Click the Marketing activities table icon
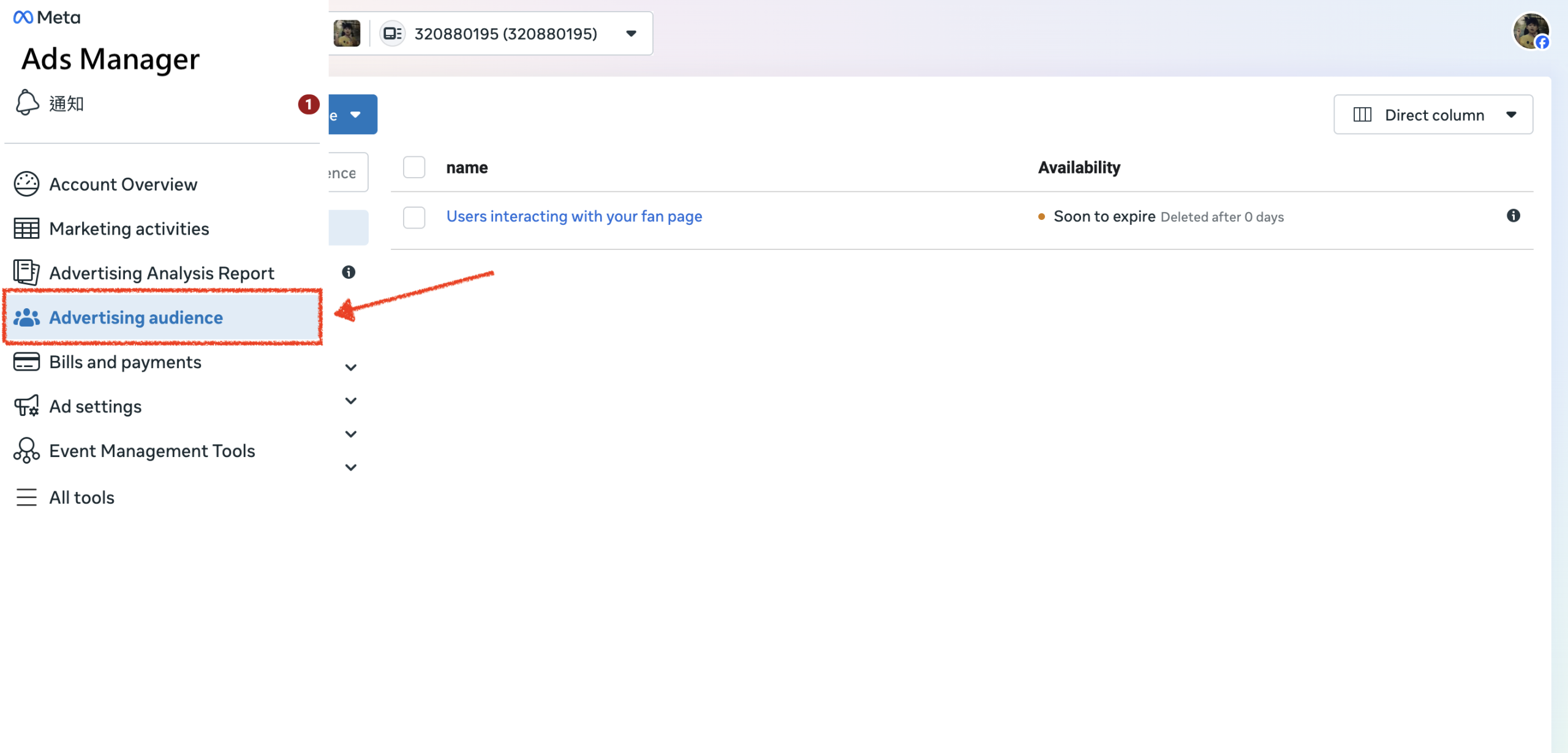Viewport: 1568px width, 753px height. tap(26, 229)
